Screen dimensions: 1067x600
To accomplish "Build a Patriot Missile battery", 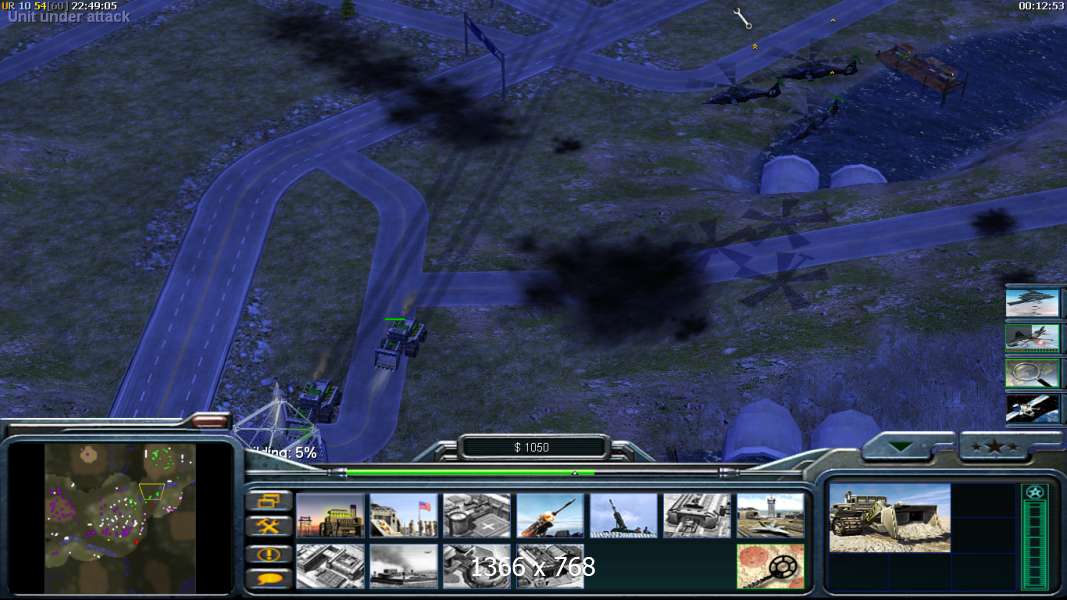I will point(551,515).
